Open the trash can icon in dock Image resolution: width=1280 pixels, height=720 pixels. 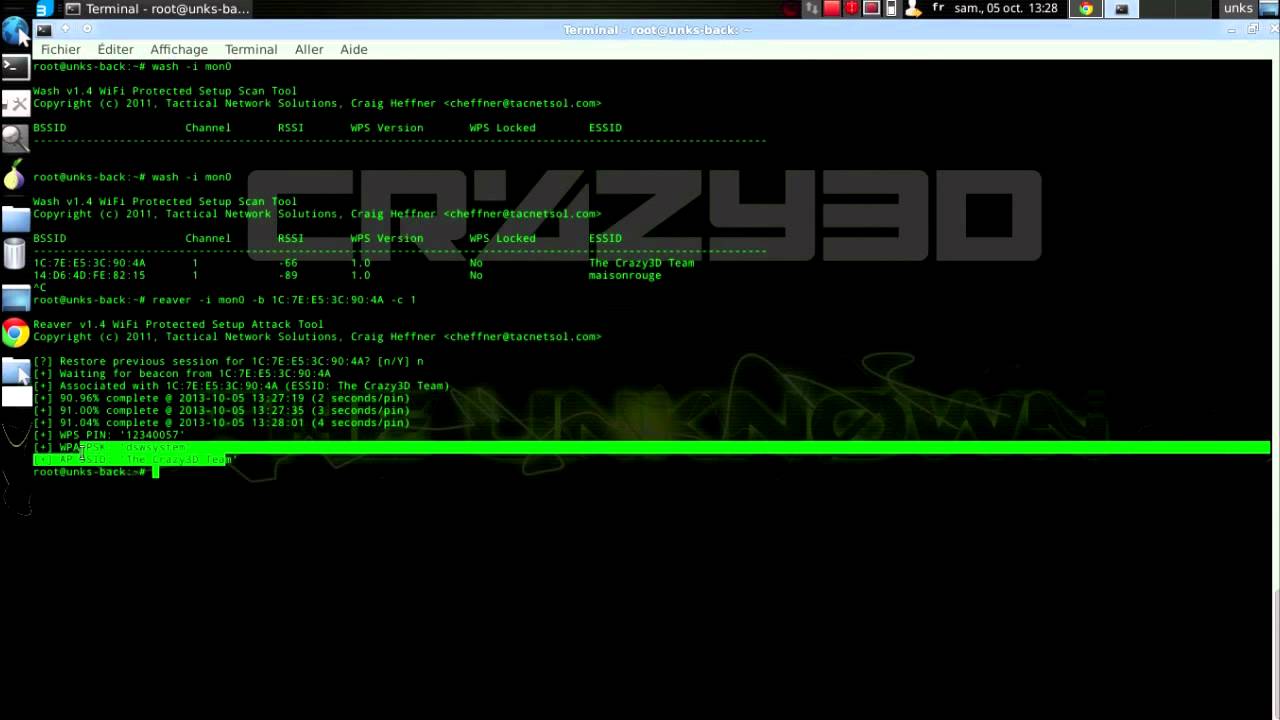click(x=14, y=254)
